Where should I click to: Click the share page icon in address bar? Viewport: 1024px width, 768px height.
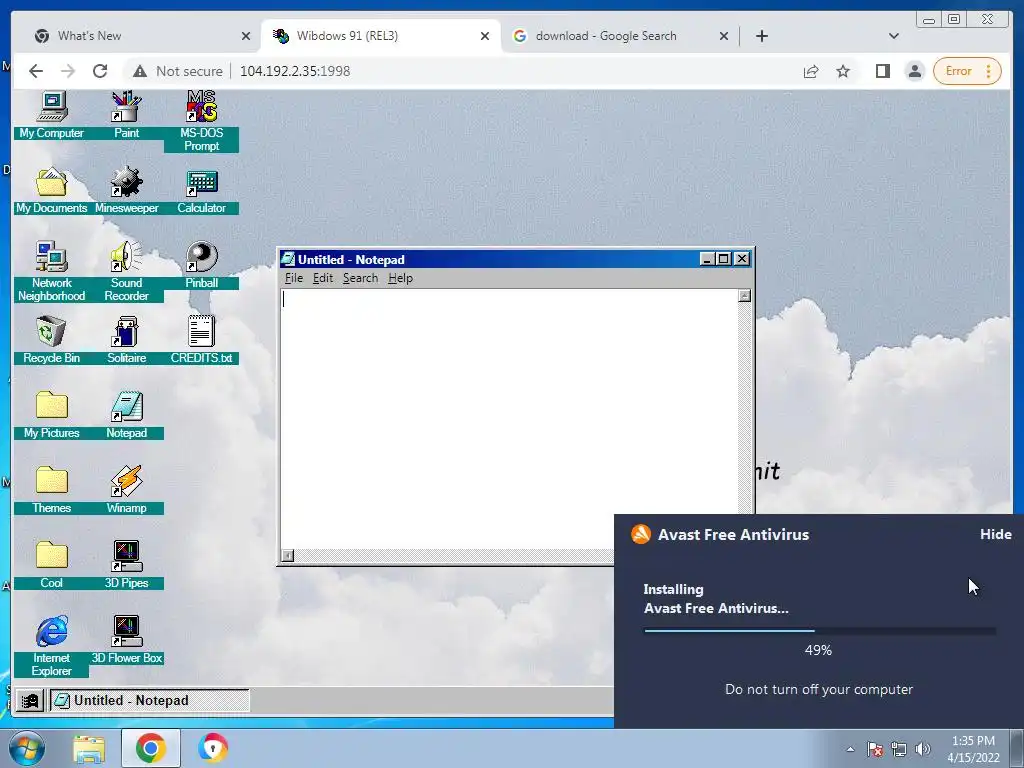pyautogui.click(x=811, y=71)
